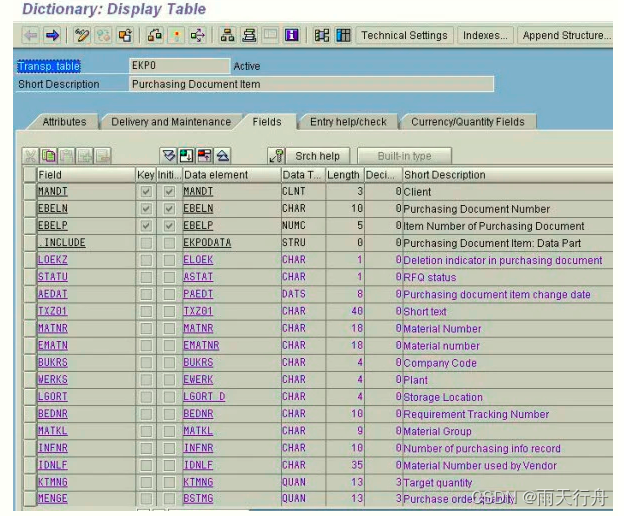
Task: Toggle the Key checkbox for WERKS
Action: tap(146, 380)
